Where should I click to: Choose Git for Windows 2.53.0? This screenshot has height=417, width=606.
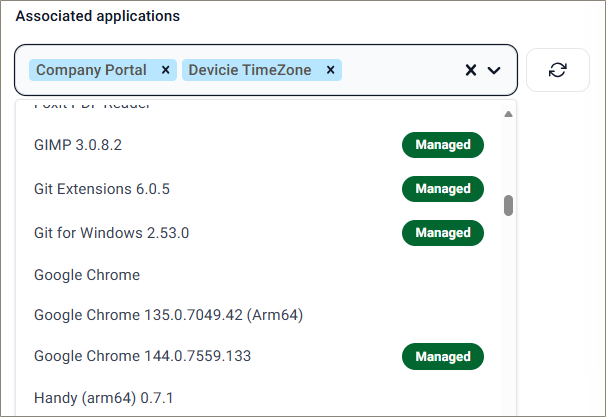coord(111,233)
